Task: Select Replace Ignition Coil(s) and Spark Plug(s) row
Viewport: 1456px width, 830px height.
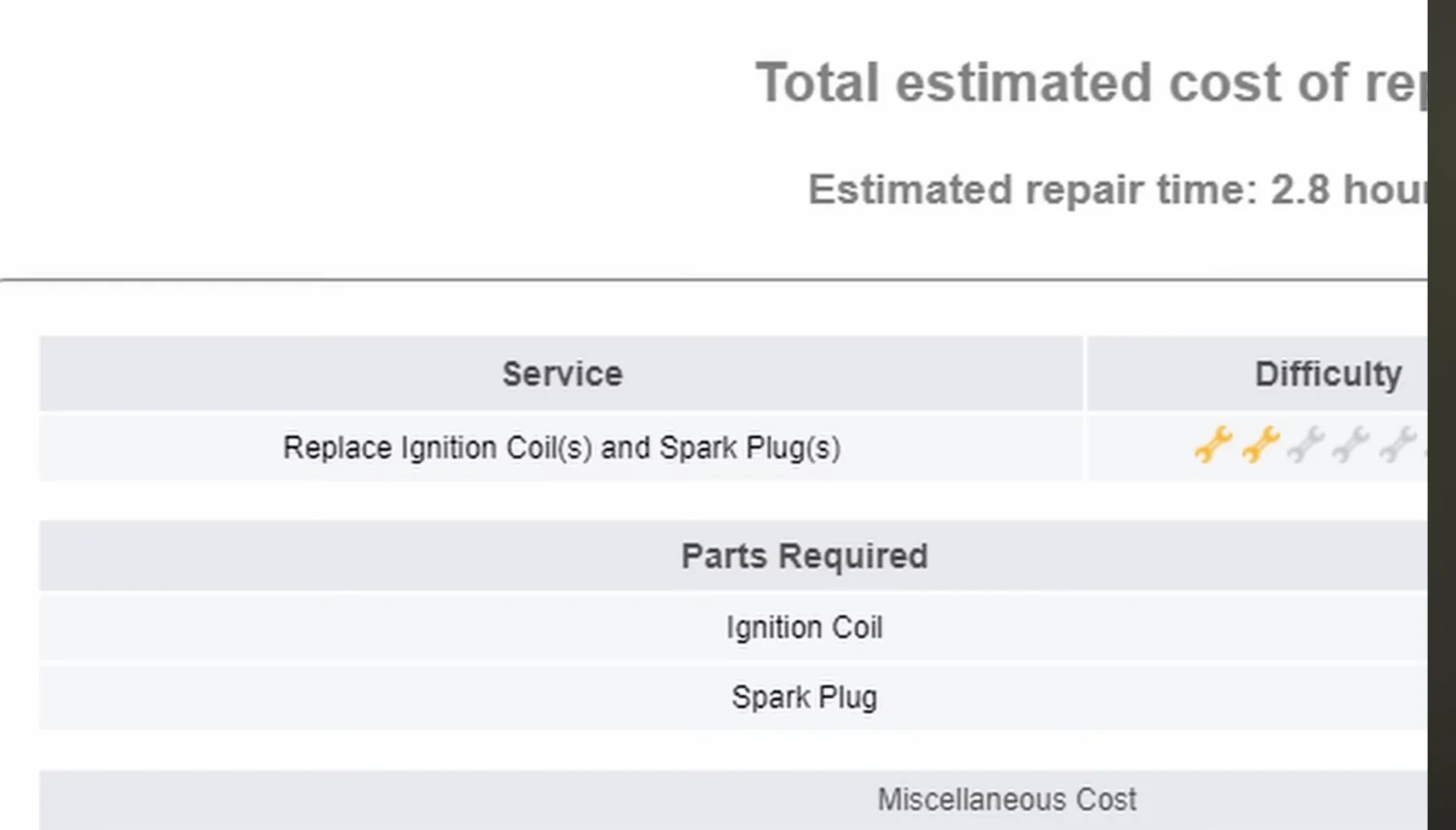Action: pyautogui.click(x=561, y=448)
